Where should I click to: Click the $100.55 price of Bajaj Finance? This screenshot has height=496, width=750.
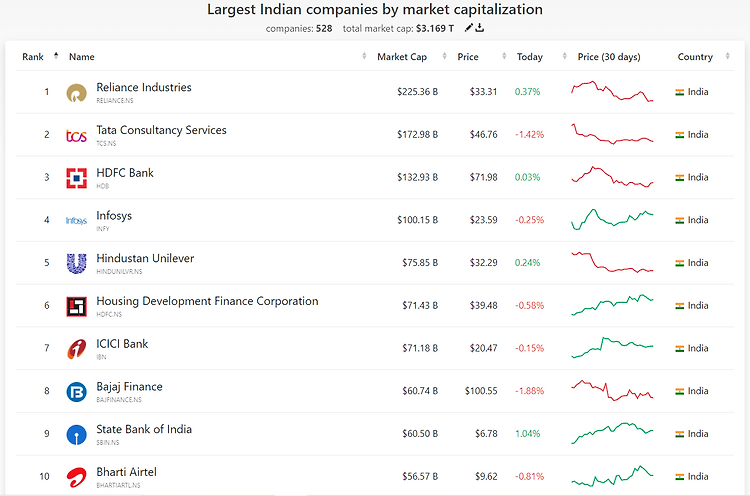point(481,391)
